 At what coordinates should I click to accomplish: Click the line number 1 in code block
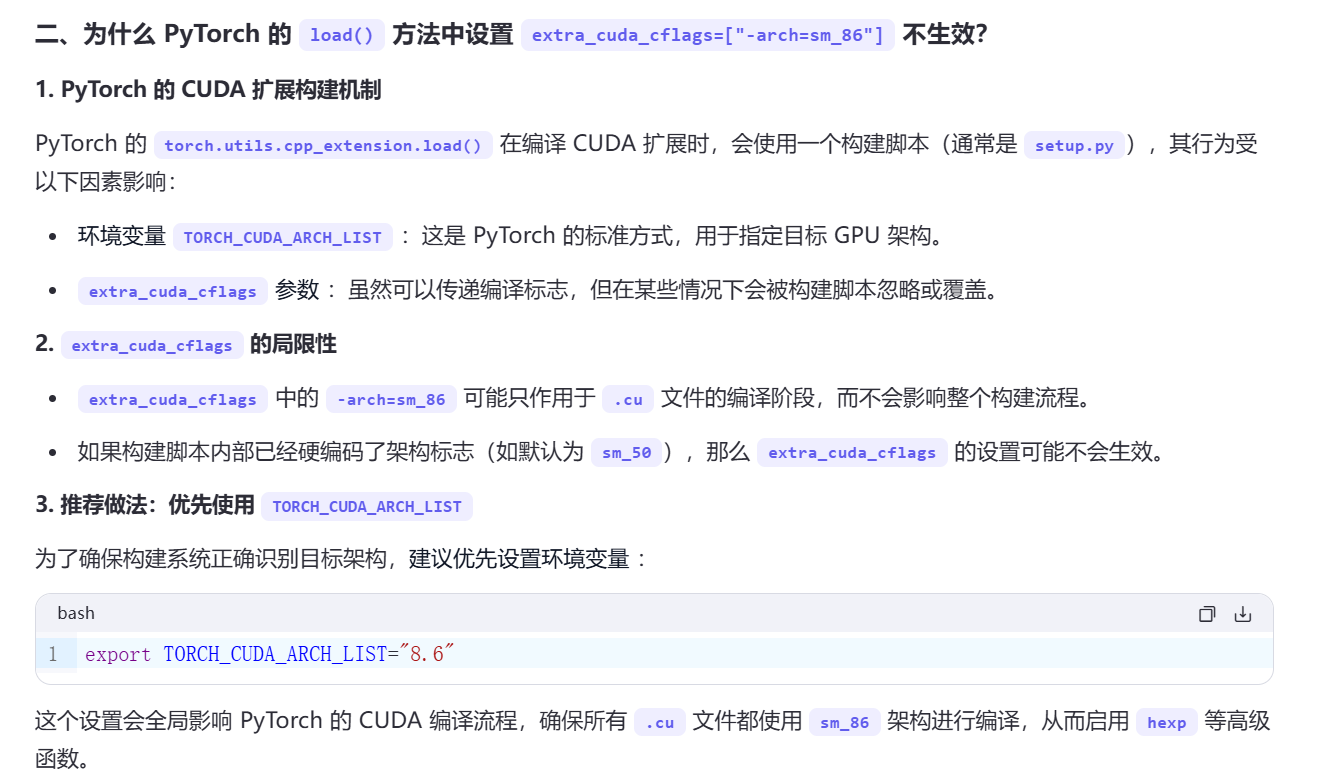click(53, 655)
